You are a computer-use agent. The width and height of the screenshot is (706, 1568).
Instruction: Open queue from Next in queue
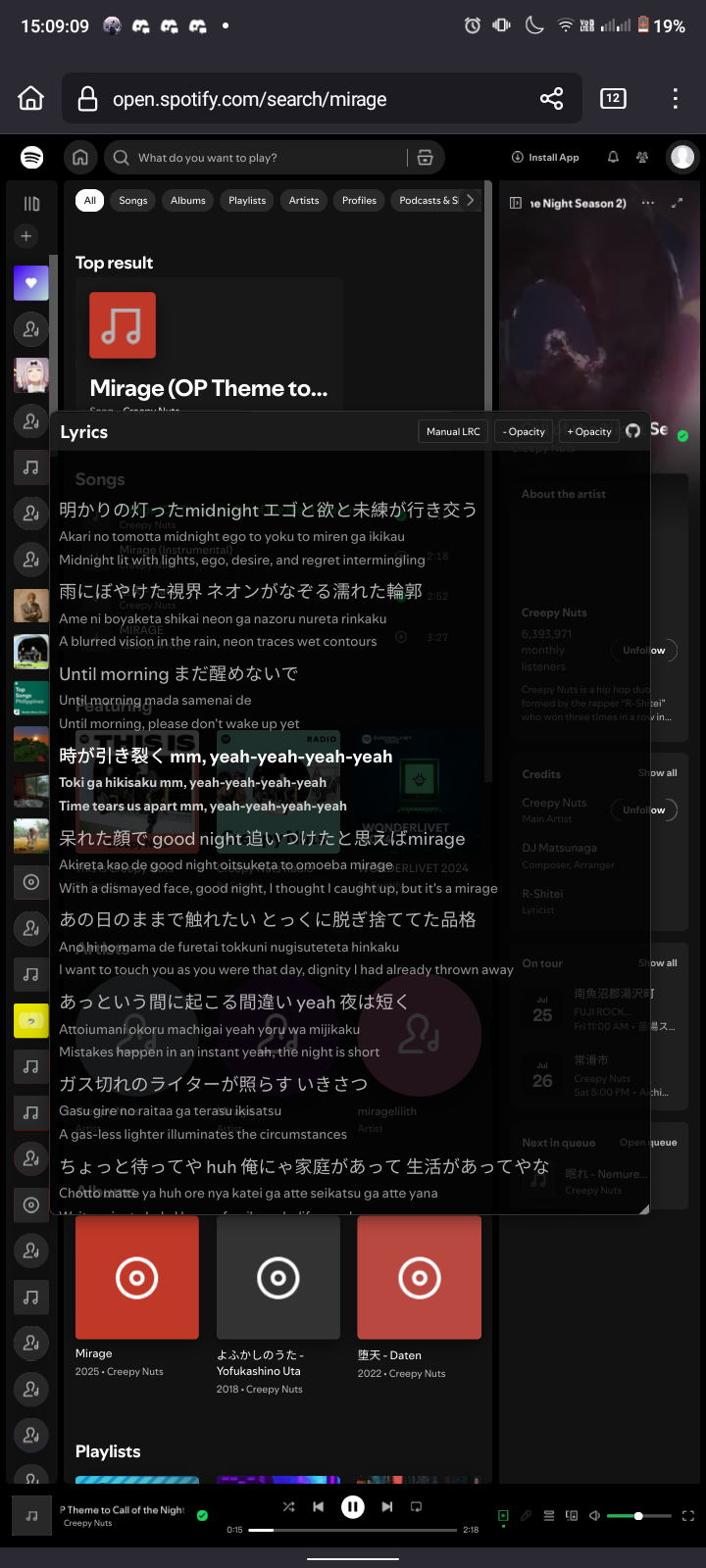point(648,1143)
